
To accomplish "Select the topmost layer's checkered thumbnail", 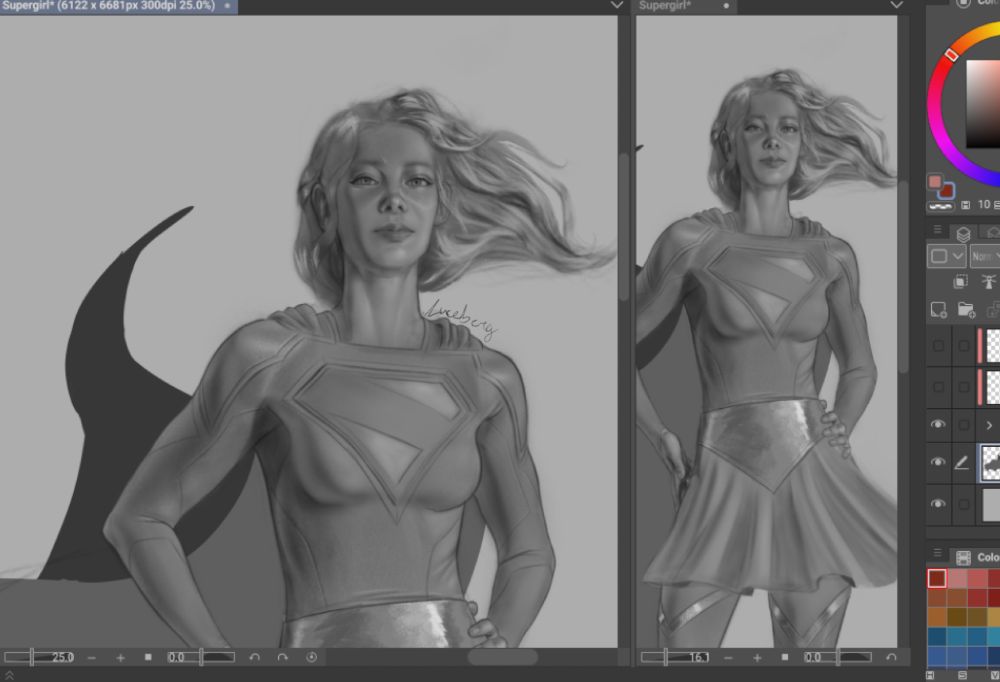I will tap(993, 345).
